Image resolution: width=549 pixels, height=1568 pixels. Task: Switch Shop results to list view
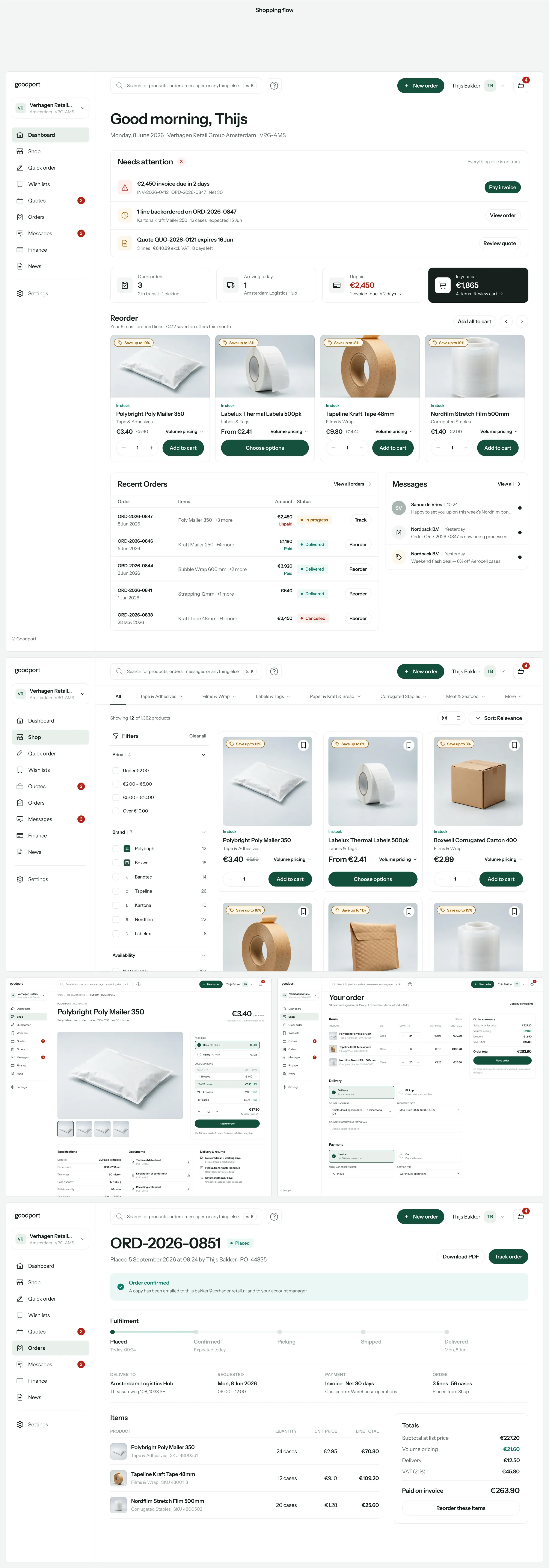click(x=458, y=718)
